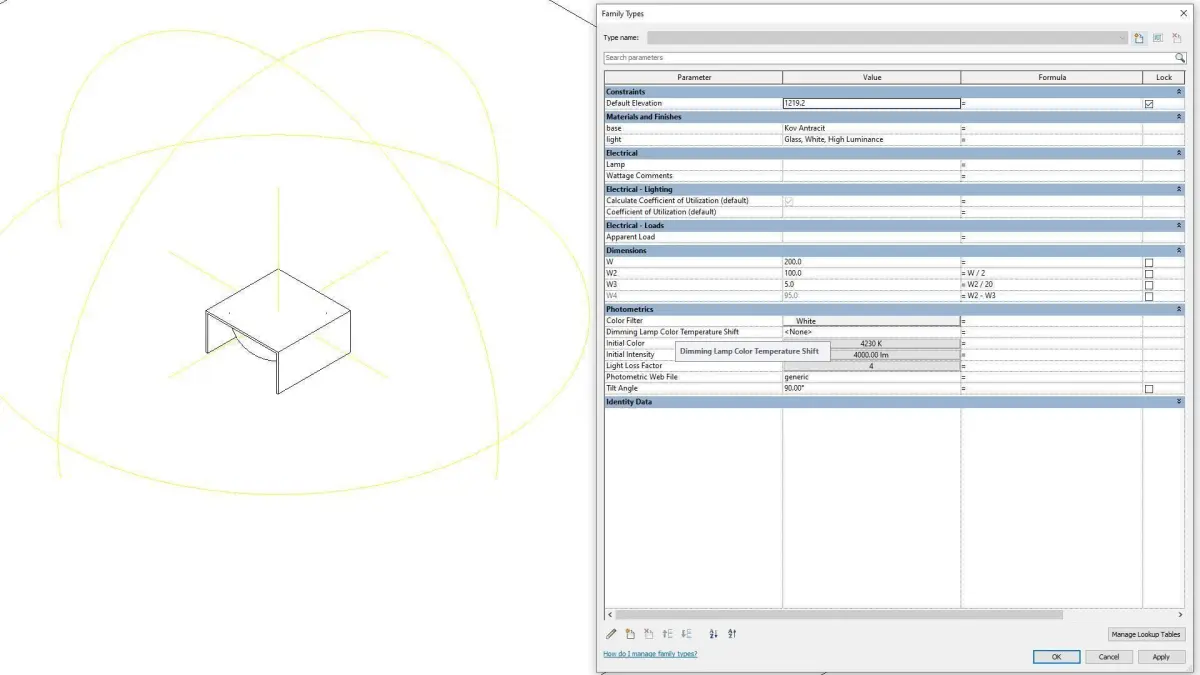The height and width of the screenshot is (675, 1200).
Task: Click the Delete Type icon near Type name
Action: [x=1177, y=38]
